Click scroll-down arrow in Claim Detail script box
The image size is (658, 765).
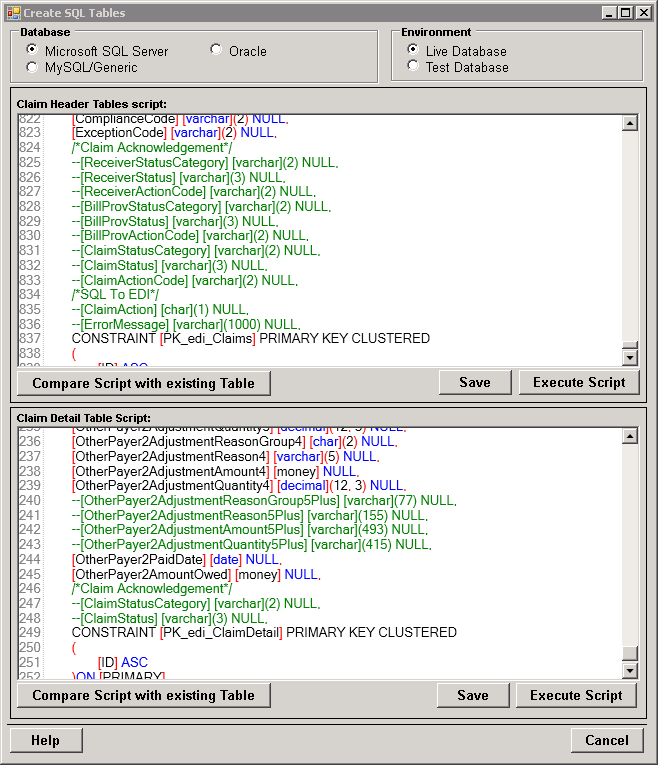tap(630, 670)
